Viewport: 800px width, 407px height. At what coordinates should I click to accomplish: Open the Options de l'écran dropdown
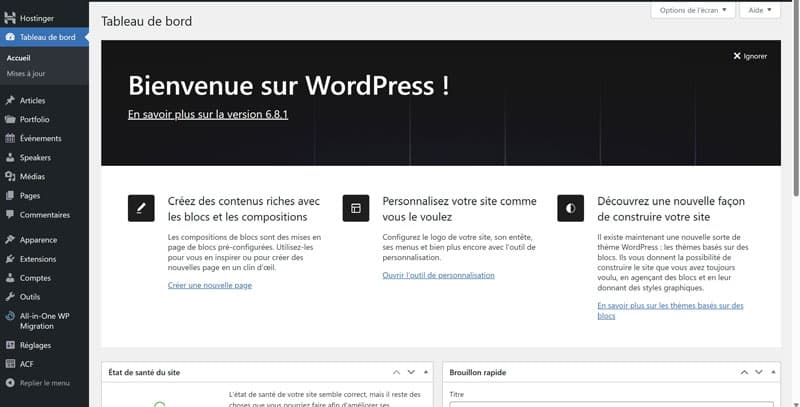[x=693, y=10]
